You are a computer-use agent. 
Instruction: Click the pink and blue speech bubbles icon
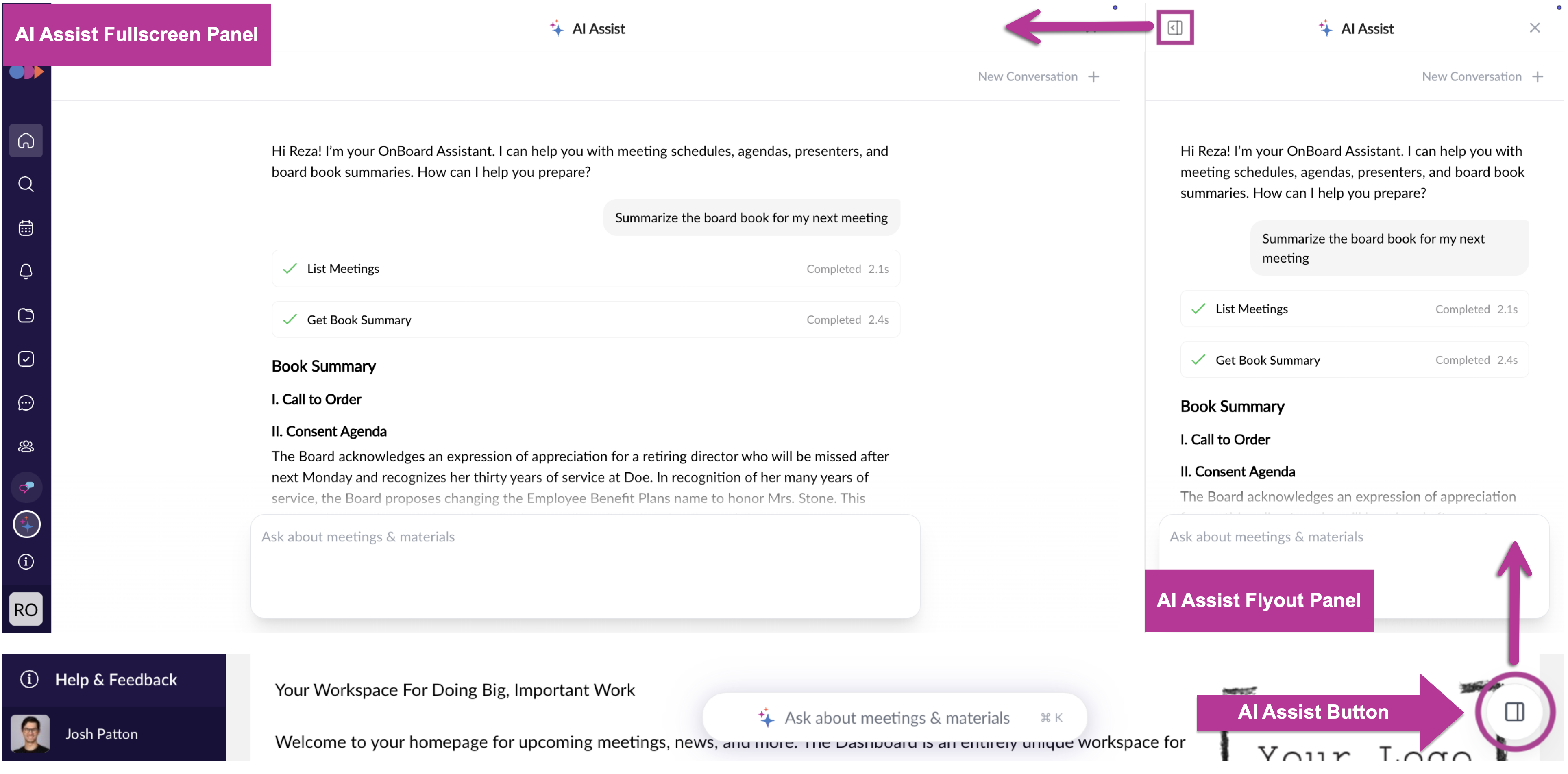26,487
